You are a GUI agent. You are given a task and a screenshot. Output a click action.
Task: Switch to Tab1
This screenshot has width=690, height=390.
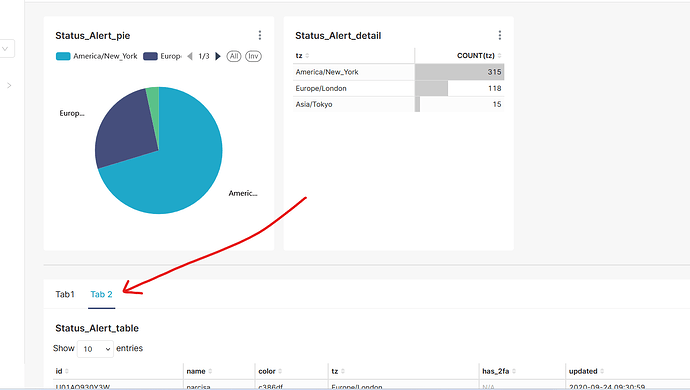(x=65, y=294)
